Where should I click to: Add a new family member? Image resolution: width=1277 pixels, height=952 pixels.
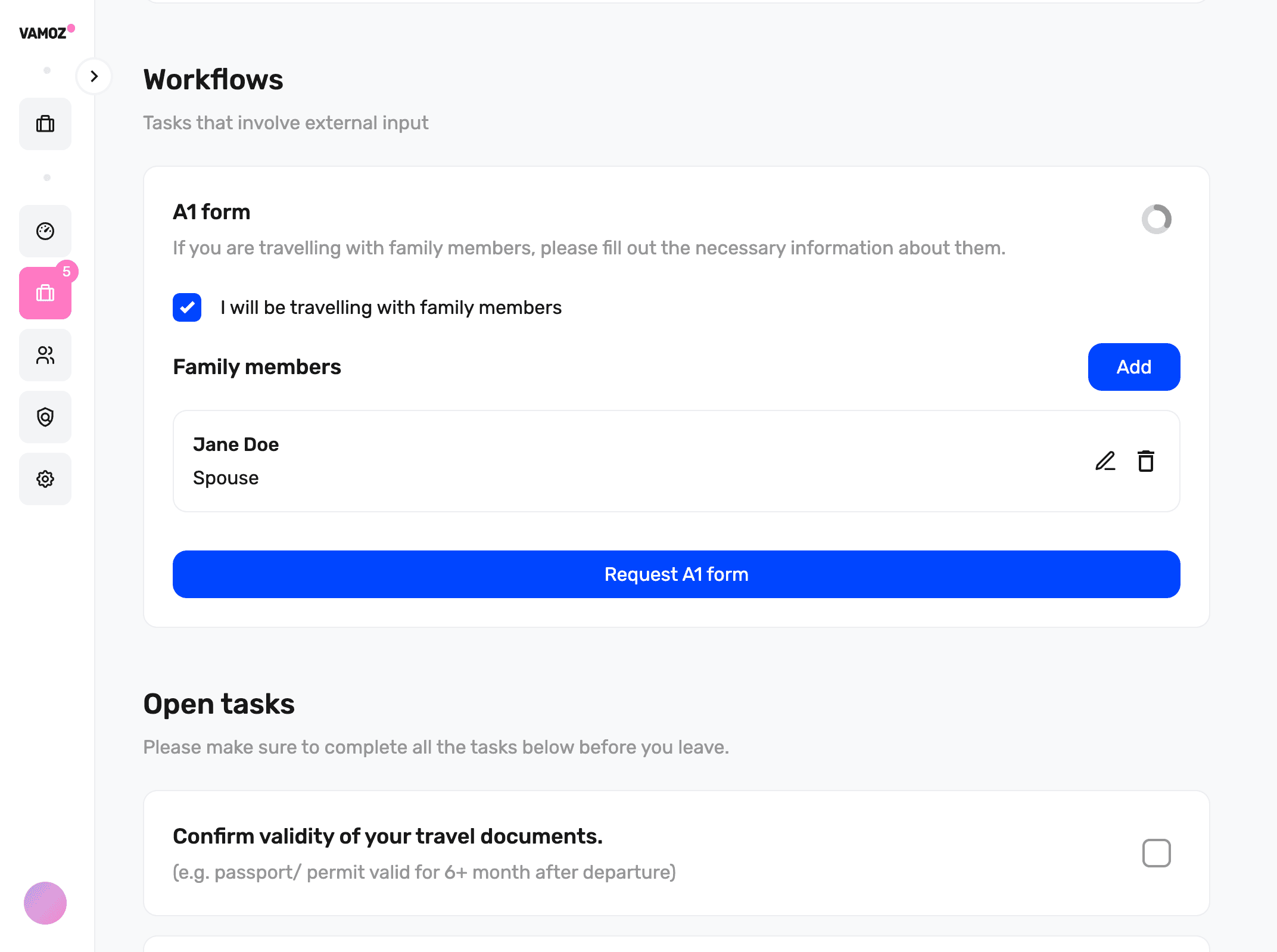coord(1133,367)
